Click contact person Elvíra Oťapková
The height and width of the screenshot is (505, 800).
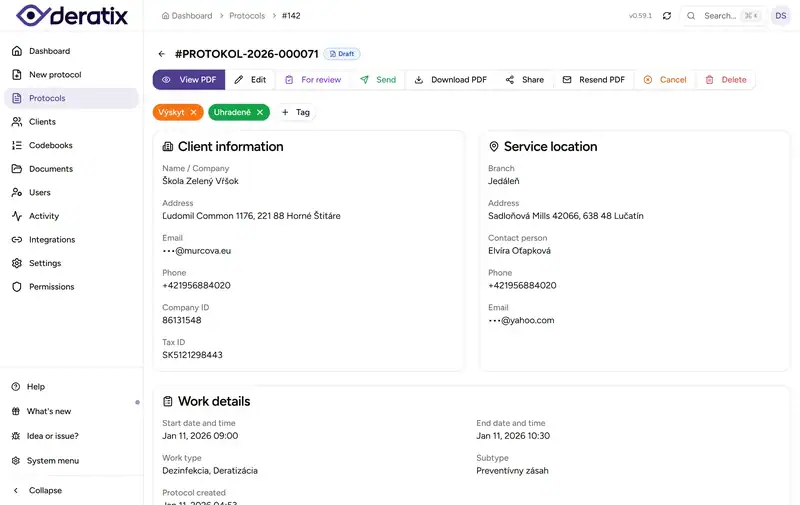coord(519,251)
